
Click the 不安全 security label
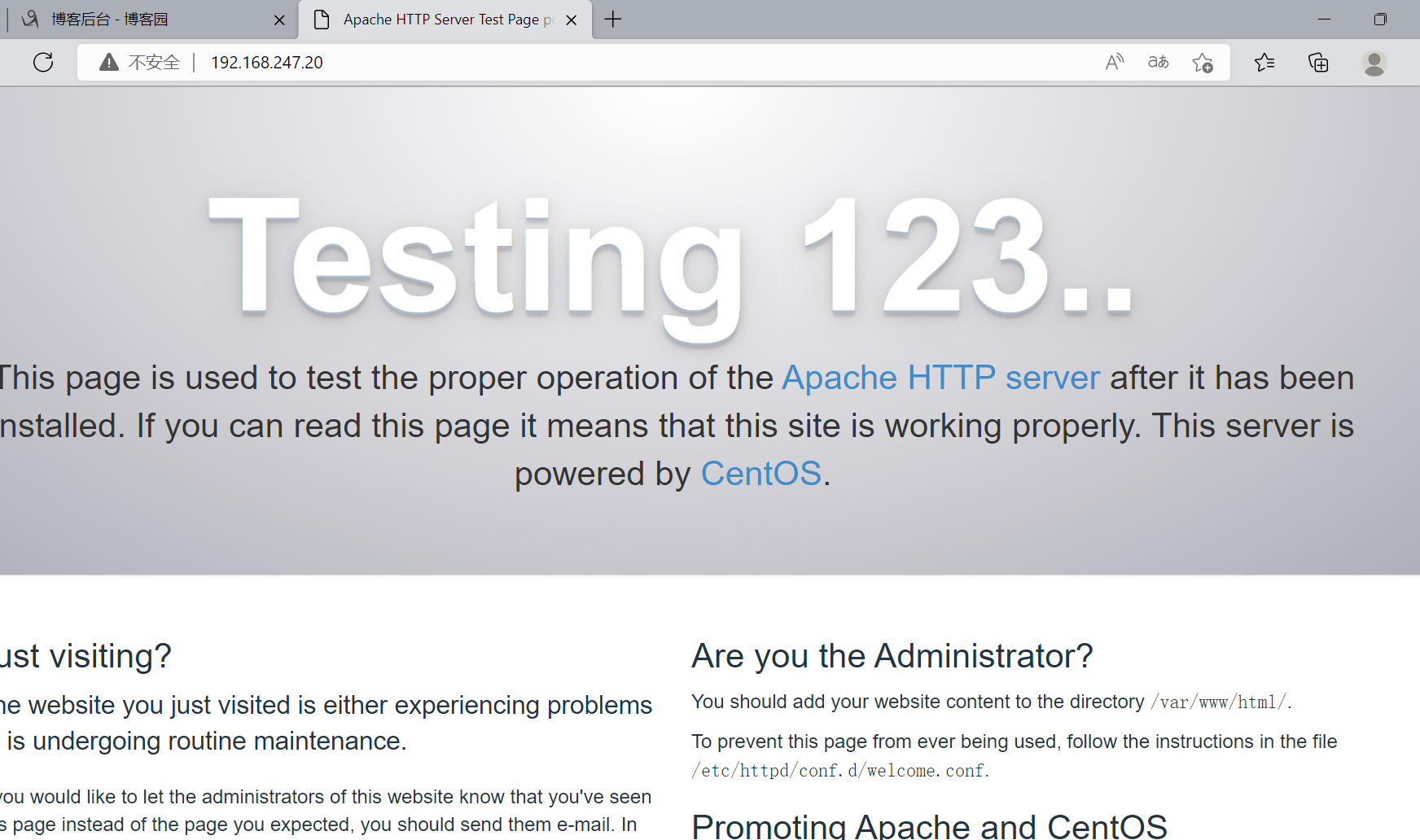(x=154, y=62)
